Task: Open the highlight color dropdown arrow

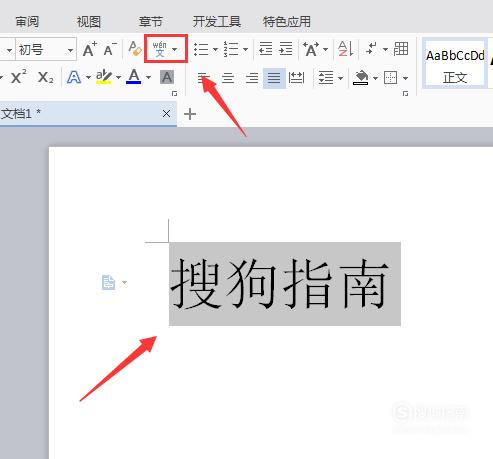Action: pos(118,78)
